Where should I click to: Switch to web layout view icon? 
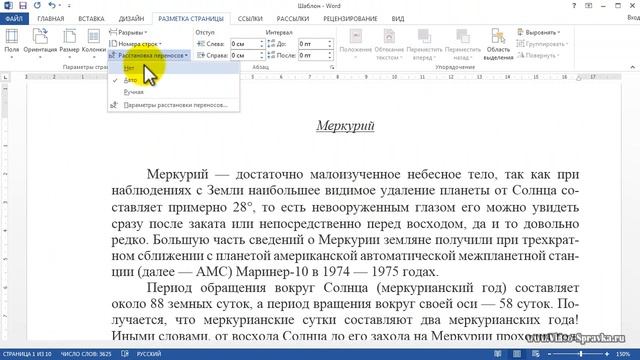536,354
